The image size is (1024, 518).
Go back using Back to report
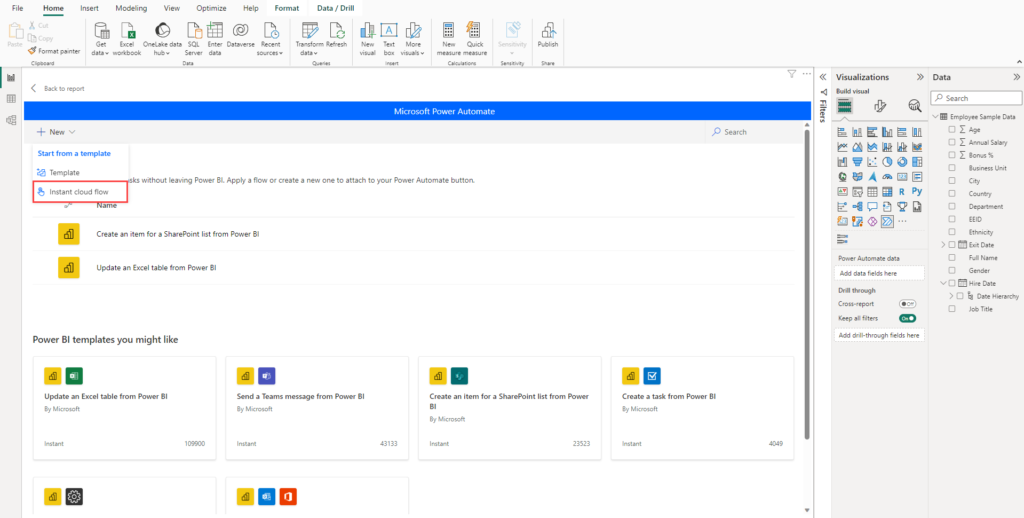point(58,88)
